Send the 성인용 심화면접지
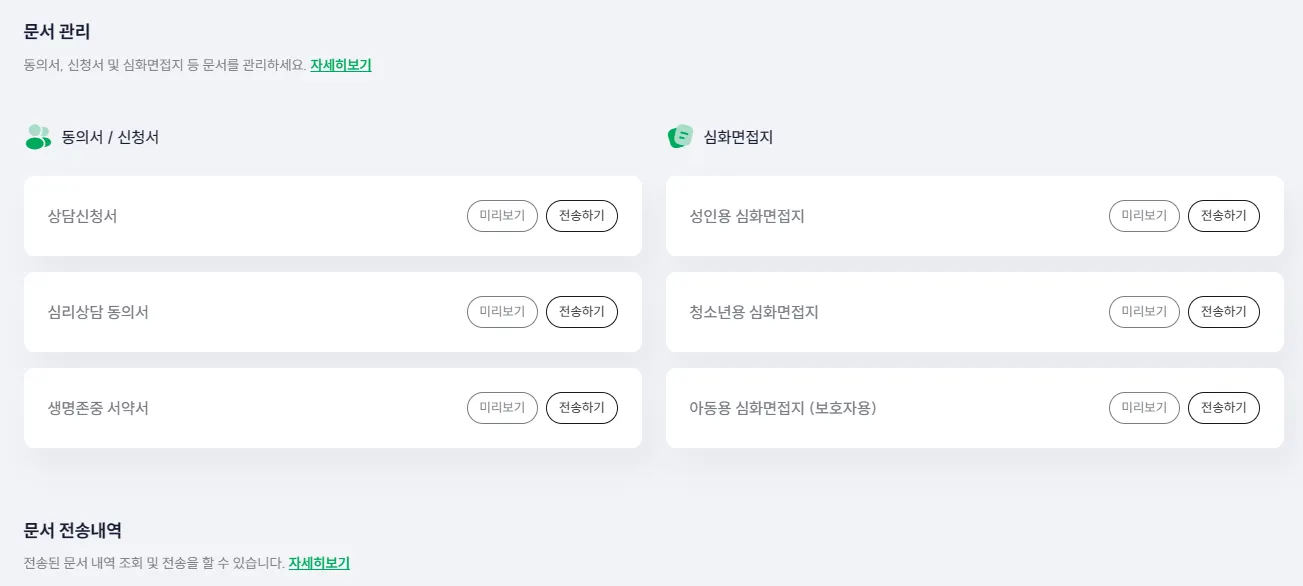Viewport: 1303px width, 586px height. (x=1224, y=216)
